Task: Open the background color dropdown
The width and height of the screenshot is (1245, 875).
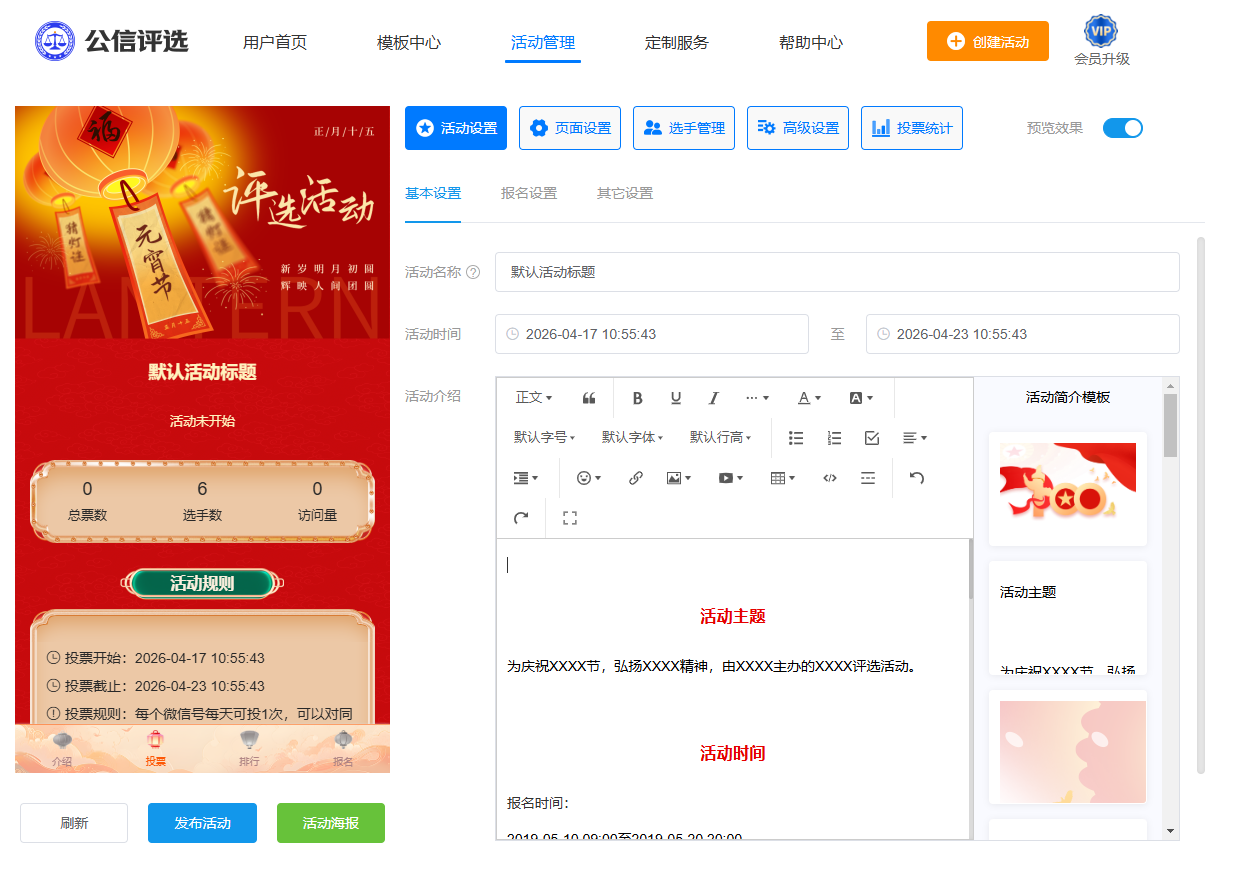Action: tap(861, 398)
